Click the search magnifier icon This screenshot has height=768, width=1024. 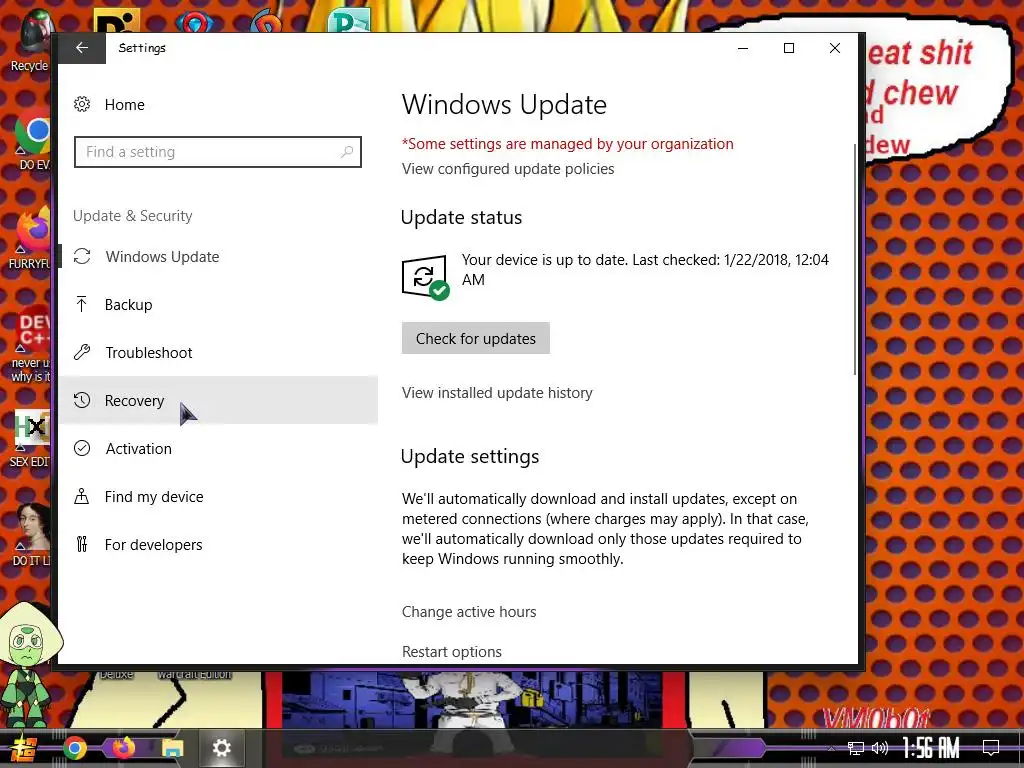[x=347, y=152]
